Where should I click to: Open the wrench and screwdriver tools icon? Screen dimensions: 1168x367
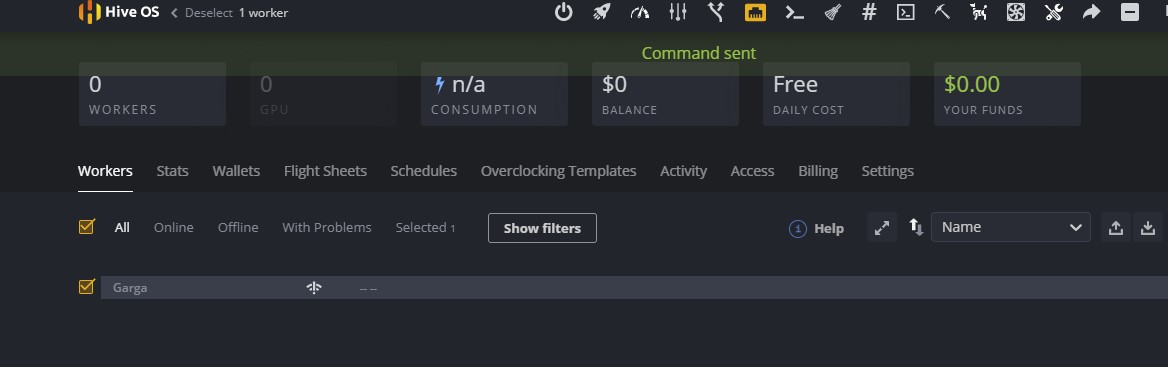coord(1053,12)
